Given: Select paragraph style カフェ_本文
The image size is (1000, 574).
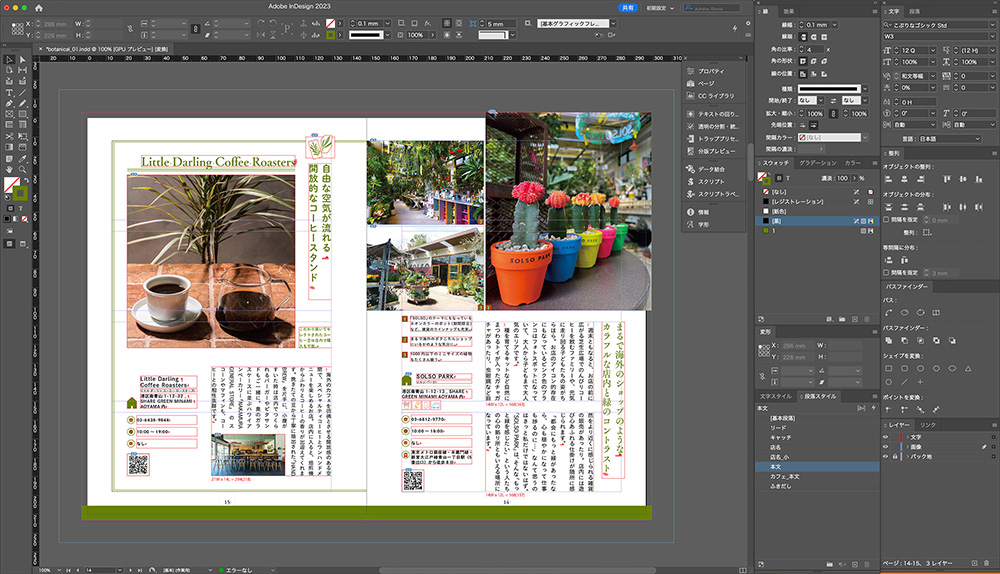Looking at the screenshot, I should [817, 476].
